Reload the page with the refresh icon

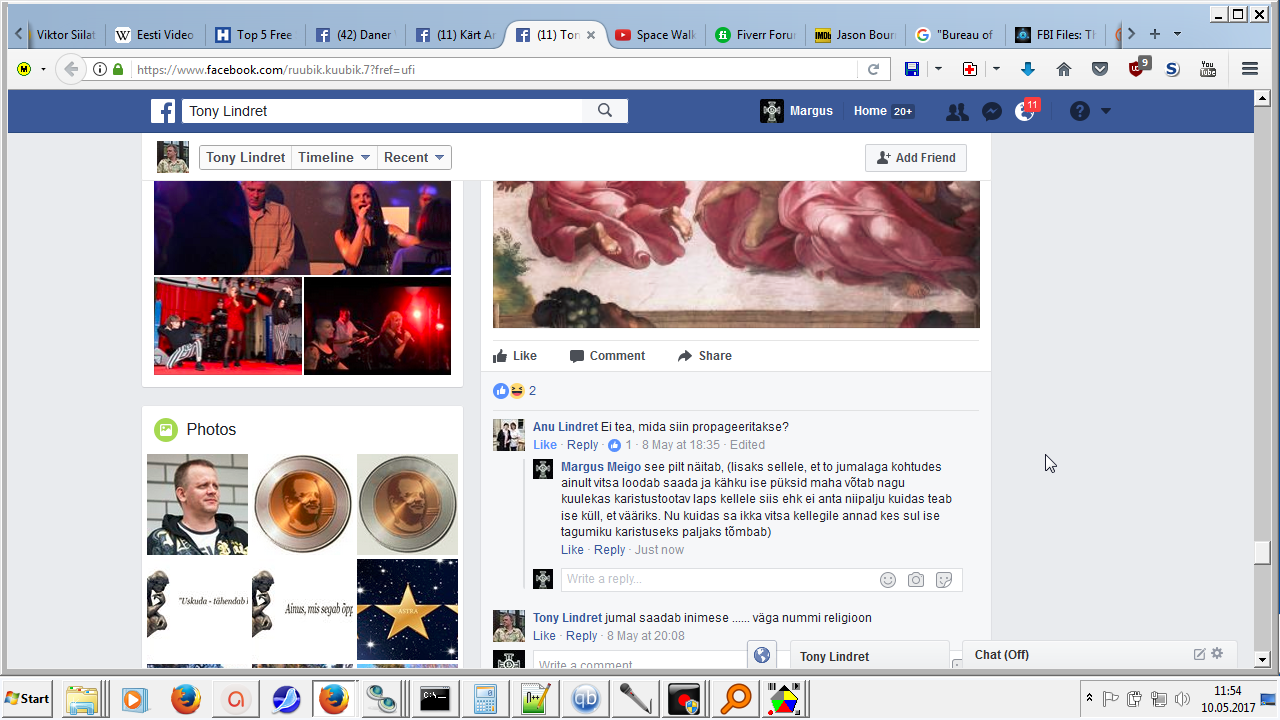(x=873, y=69)
